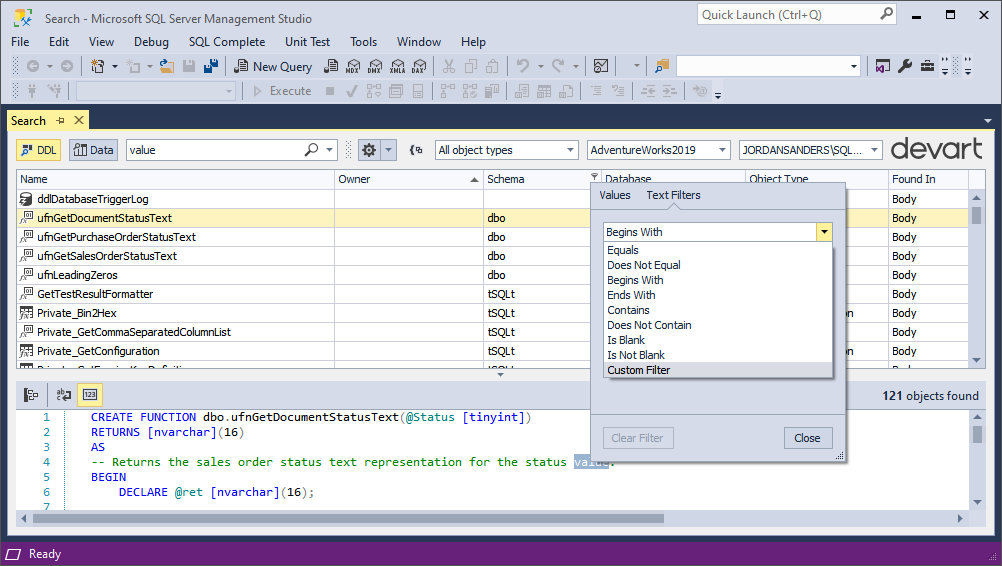This screenshot has height=566, width=1002.
Task: Sort by the Found In column header
Action: 928,179
